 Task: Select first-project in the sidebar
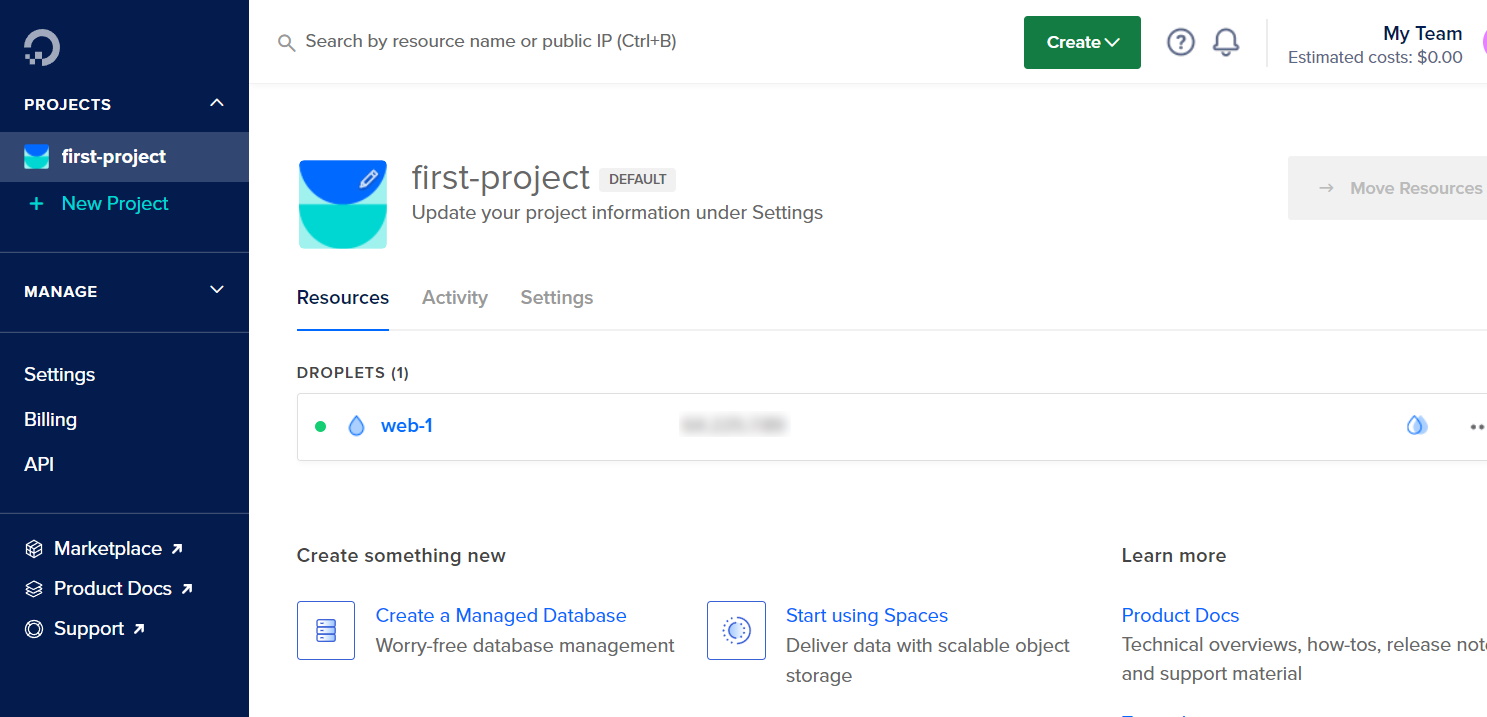(x=124, y=157)
